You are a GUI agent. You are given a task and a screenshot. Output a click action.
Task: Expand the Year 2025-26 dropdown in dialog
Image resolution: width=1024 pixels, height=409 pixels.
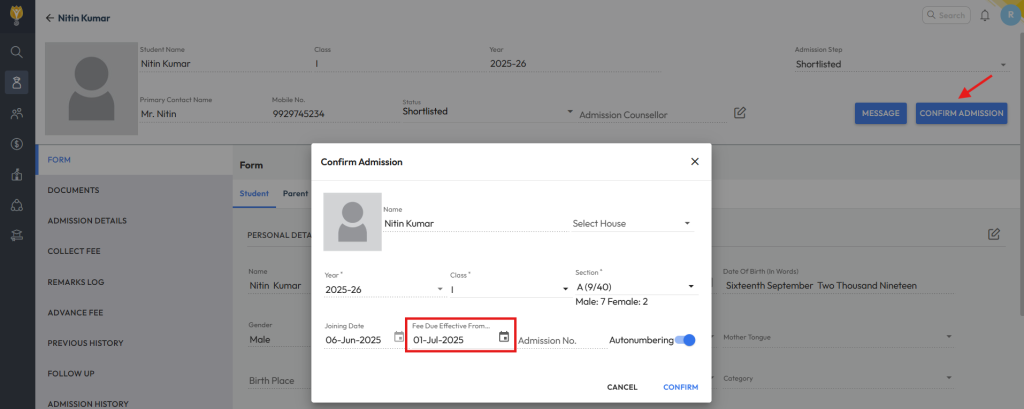click(x=385, y=288)
